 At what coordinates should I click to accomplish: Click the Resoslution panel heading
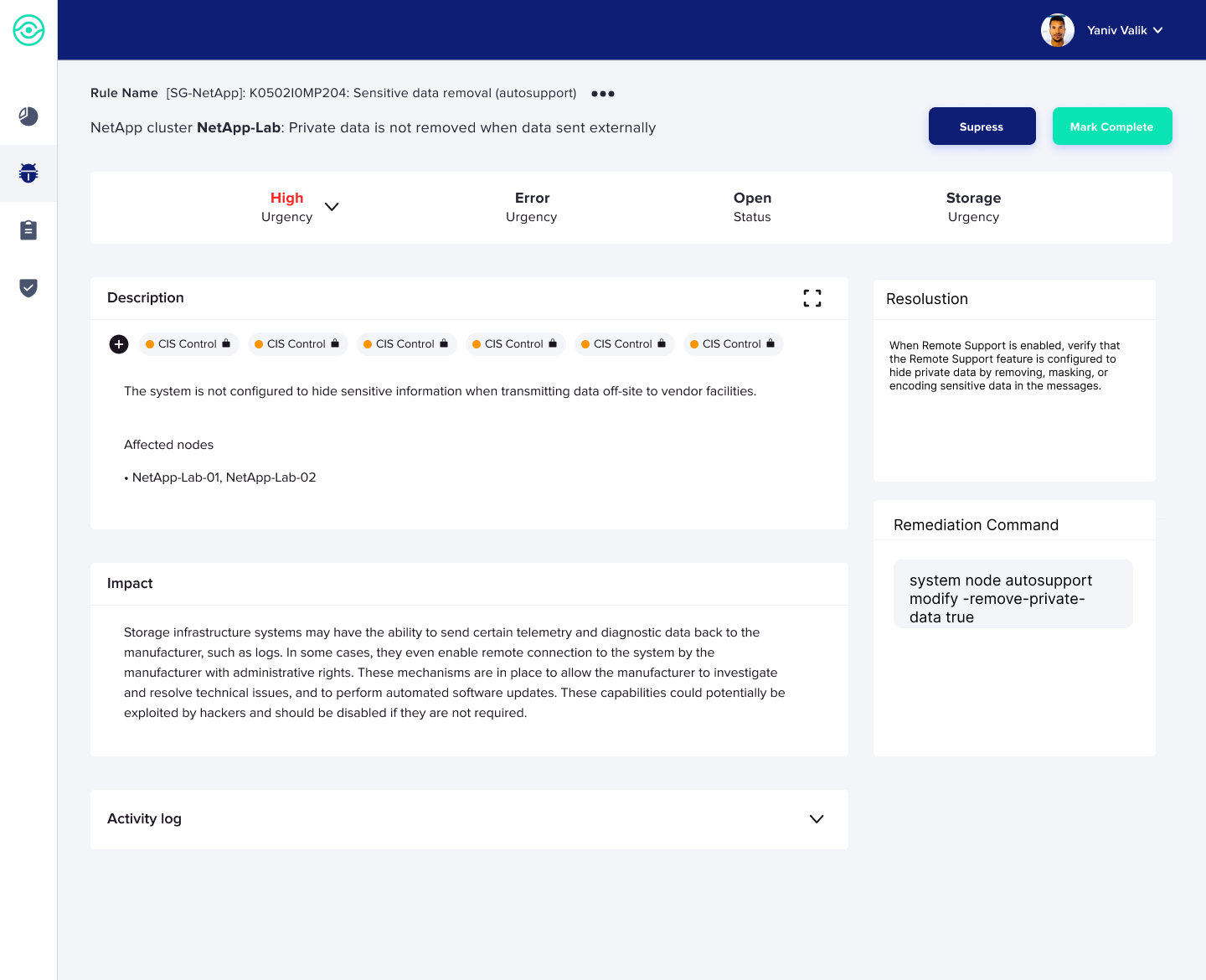pos(927,299)
